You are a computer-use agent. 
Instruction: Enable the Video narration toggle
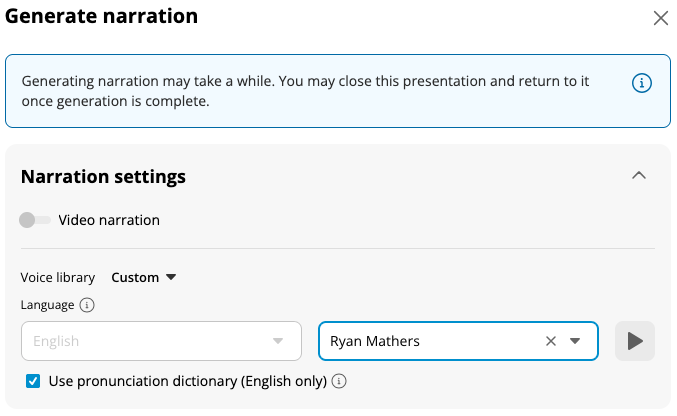tap(35, 220)
